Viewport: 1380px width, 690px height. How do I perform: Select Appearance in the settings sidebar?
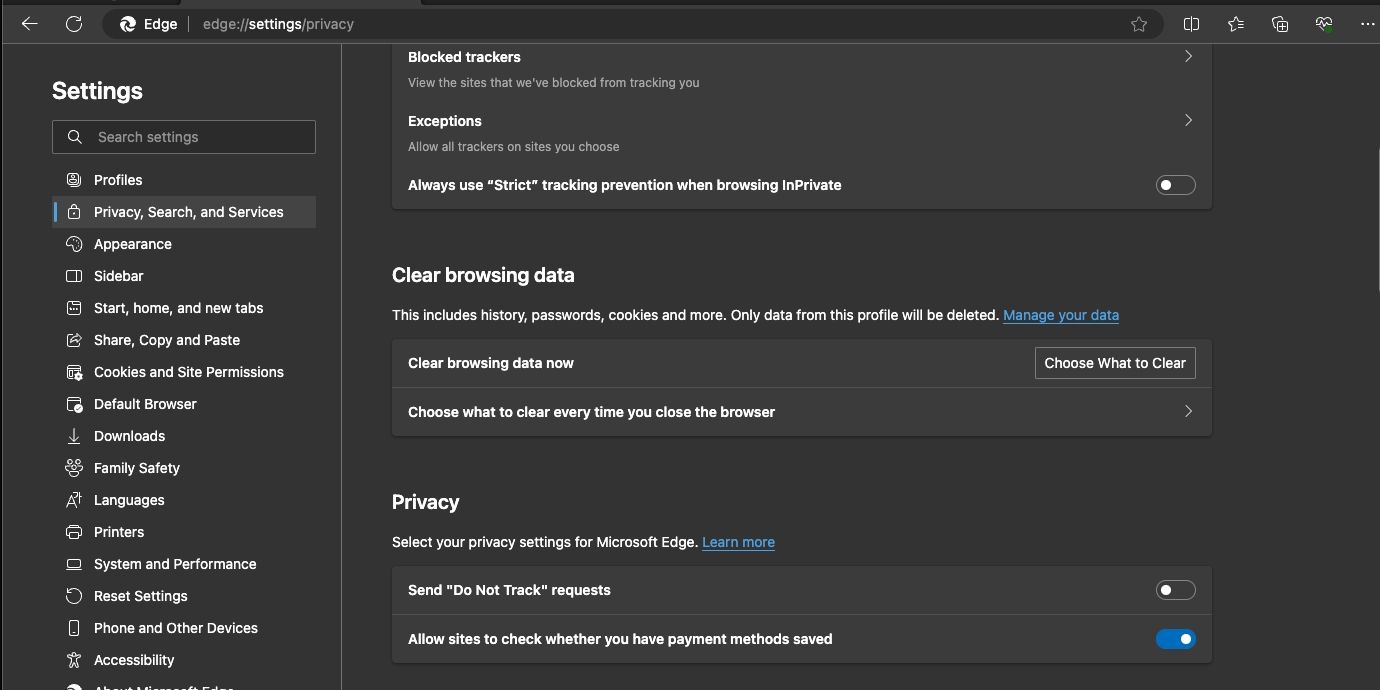pyautogui.click(x=132, y=243)
